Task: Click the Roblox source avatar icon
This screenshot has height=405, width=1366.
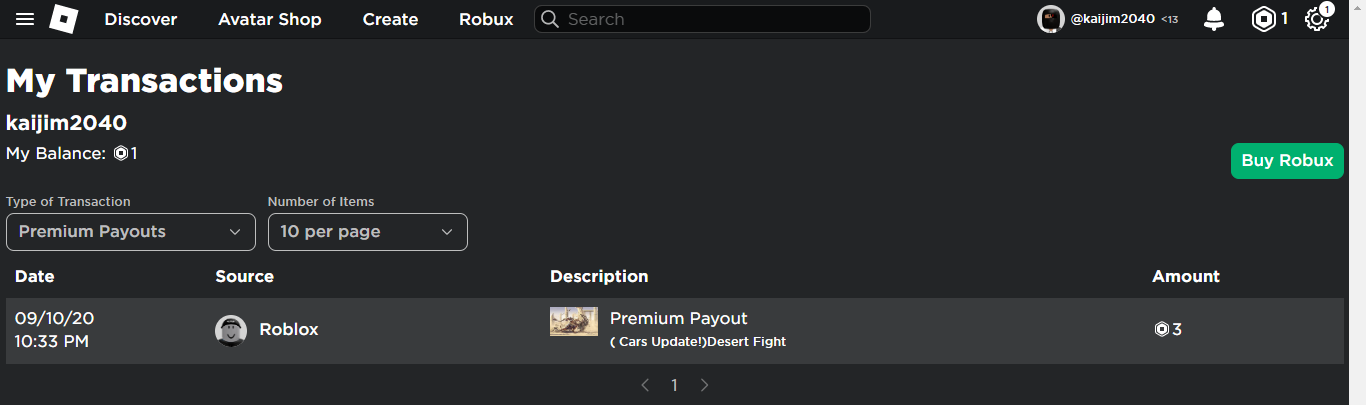Action: click(x=231, y=330)
